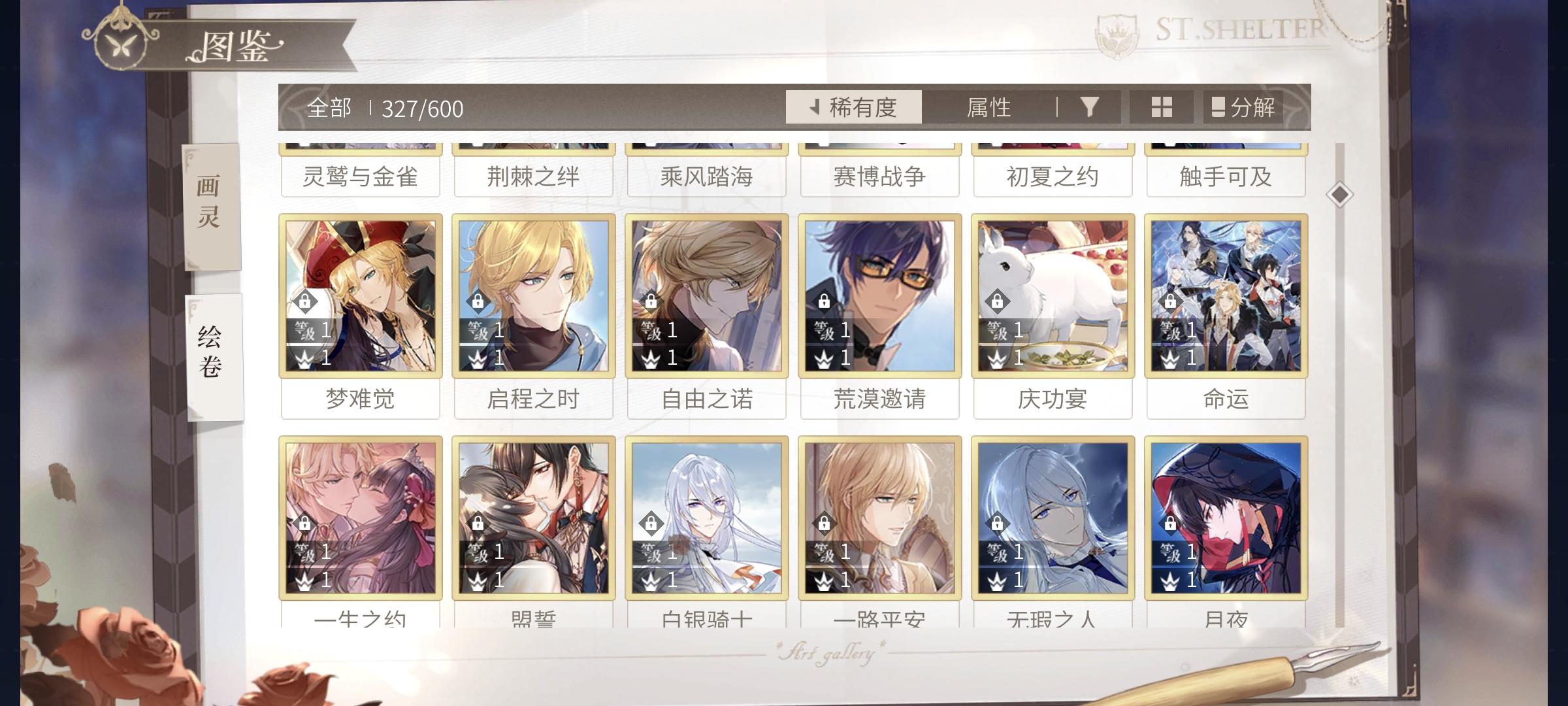Open the 全部 category selector
Screen dimensions: 1568x706
(329, 108)
